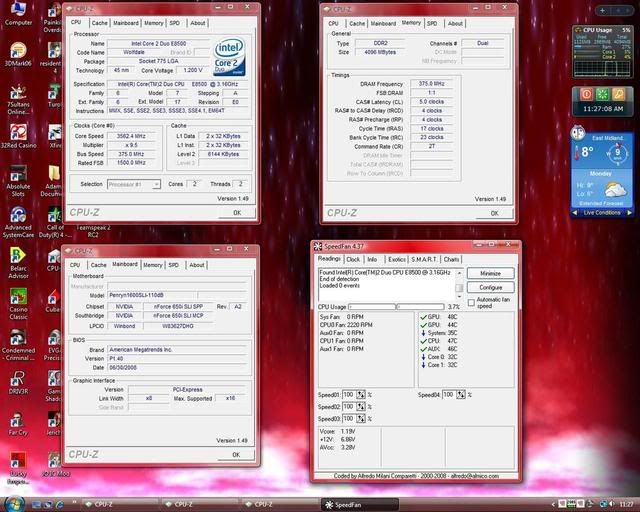Viewport: 640px width, 512px height.
Task: Adjust the Speed01 spinner arrows
Action: pyautogui.click(x=361, y=395)
